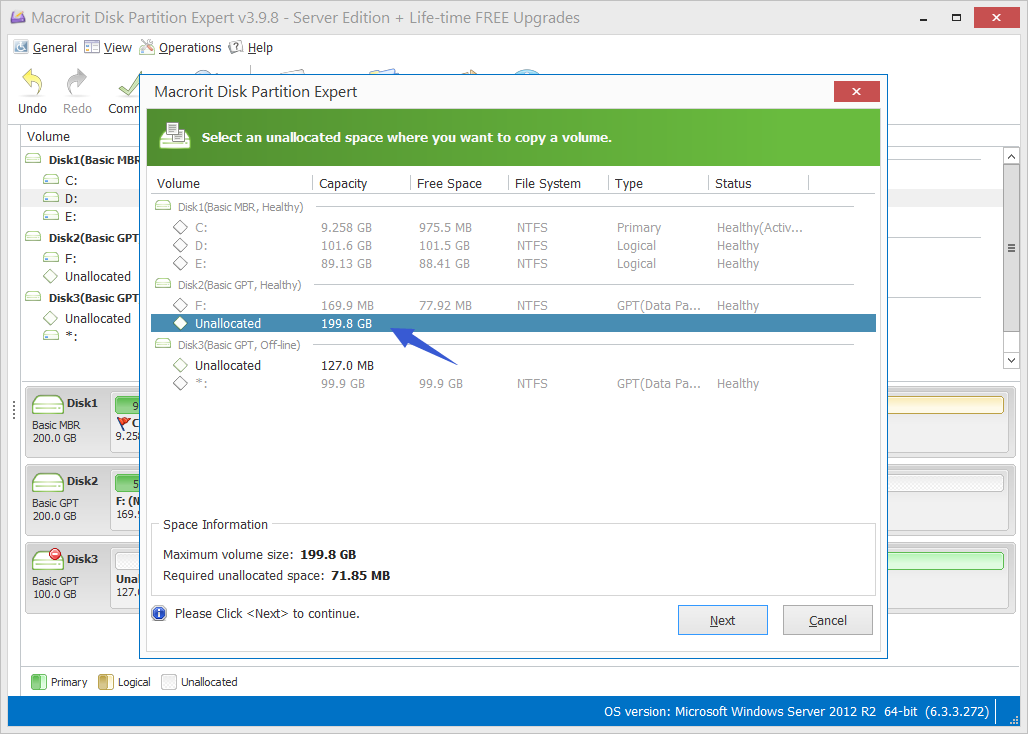
Task: Click the dialog's Volume column header
Action: pos(232,184)
